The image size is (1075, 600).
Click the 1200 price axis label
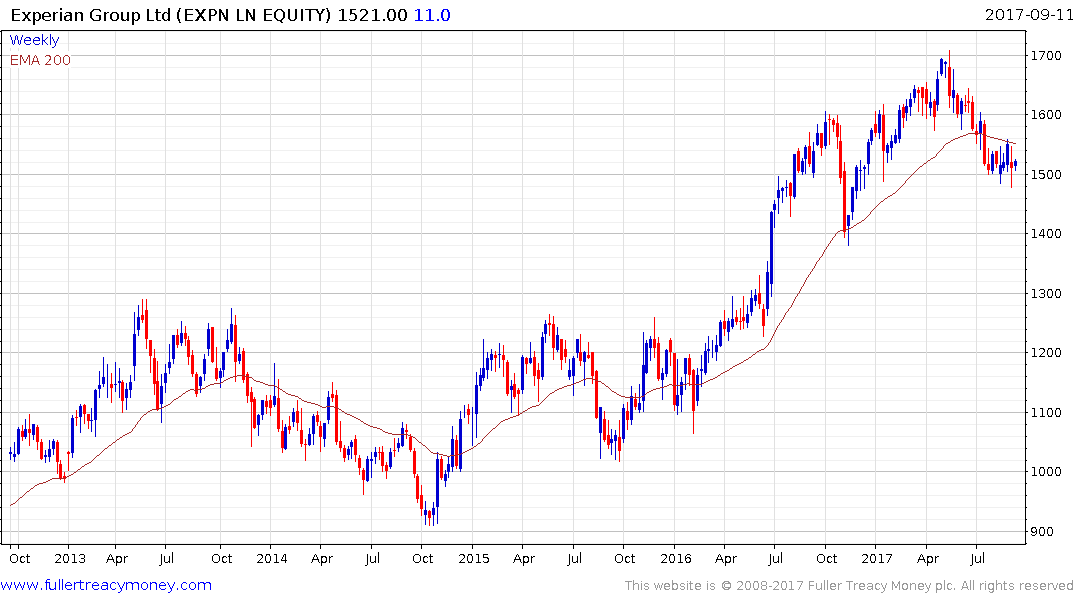pos(1046,352)
